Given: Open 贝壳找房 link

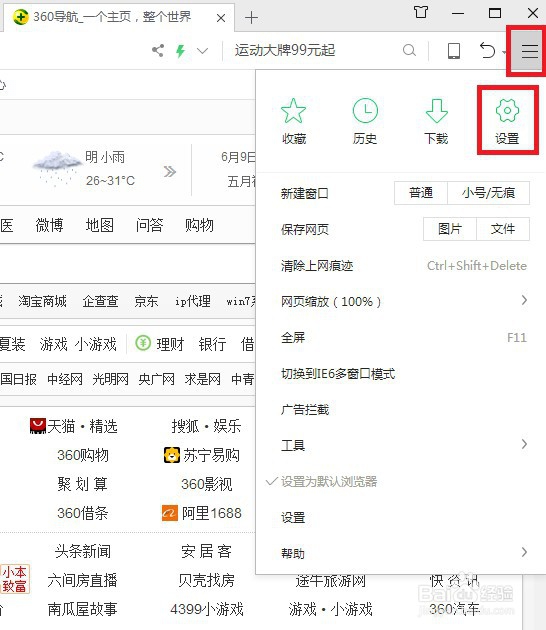Looking at the screenshot, I should point(207,580).
